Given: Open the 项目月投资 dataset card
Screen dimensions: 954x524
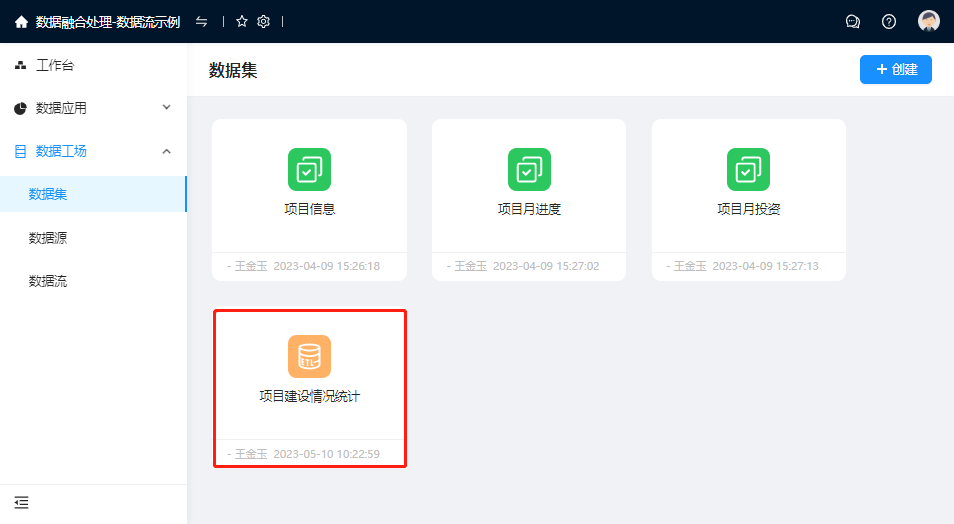Looking at the screenshot, I should [748, 185].
